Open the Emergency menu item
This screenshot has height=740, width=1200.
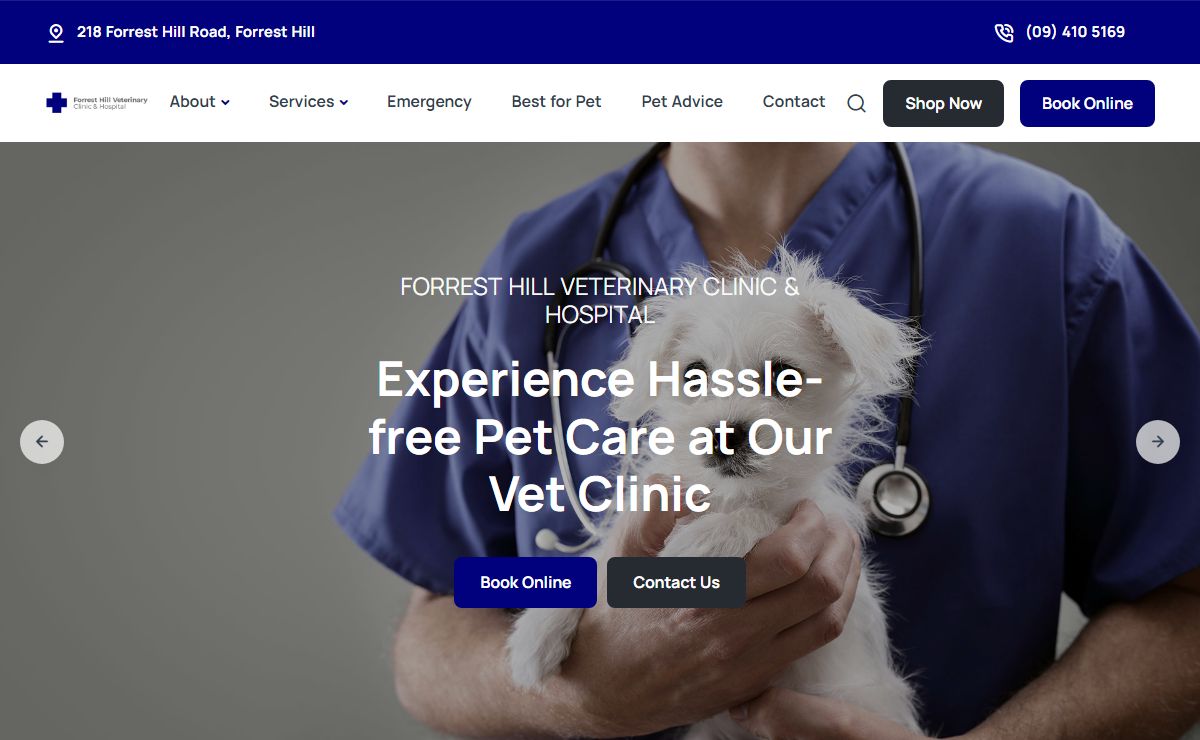coord(429,102)
